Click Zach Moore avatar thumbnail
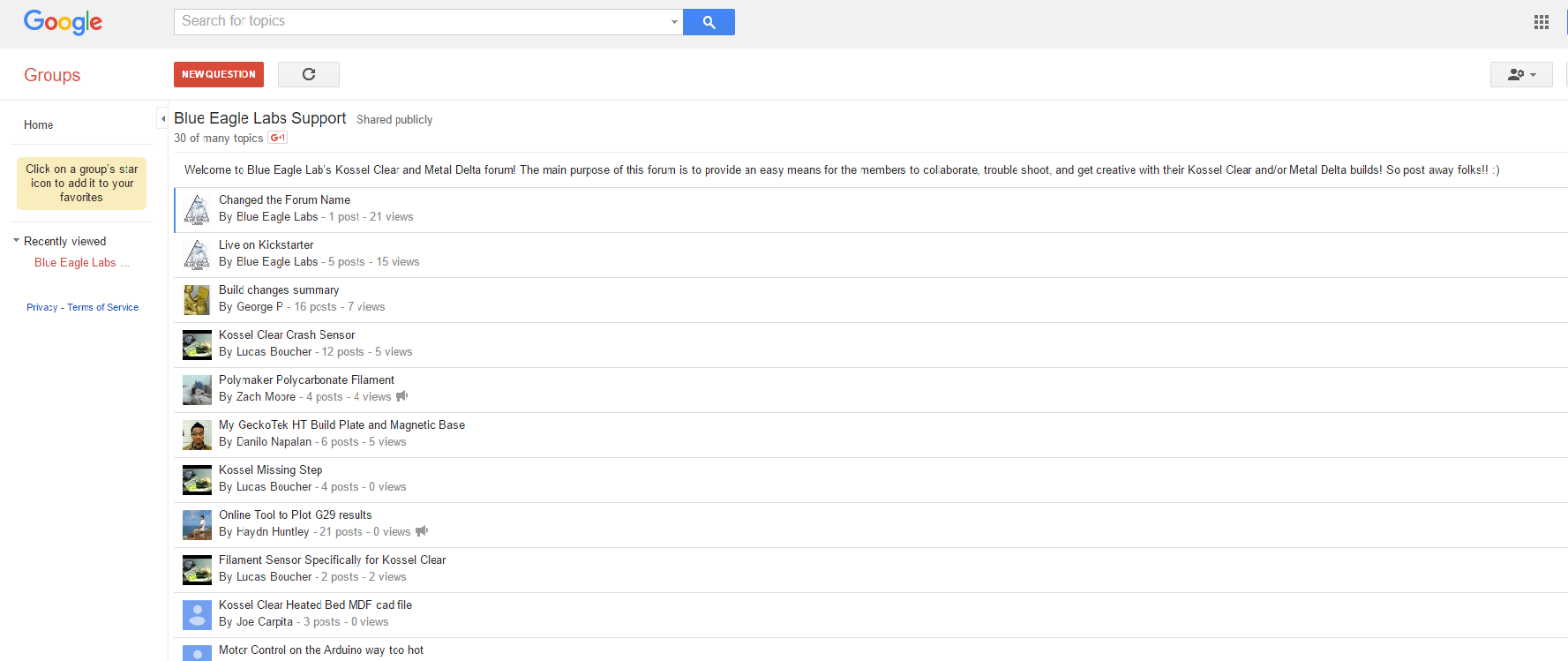Screen dimensions: 1568x661 coord(197,390)
